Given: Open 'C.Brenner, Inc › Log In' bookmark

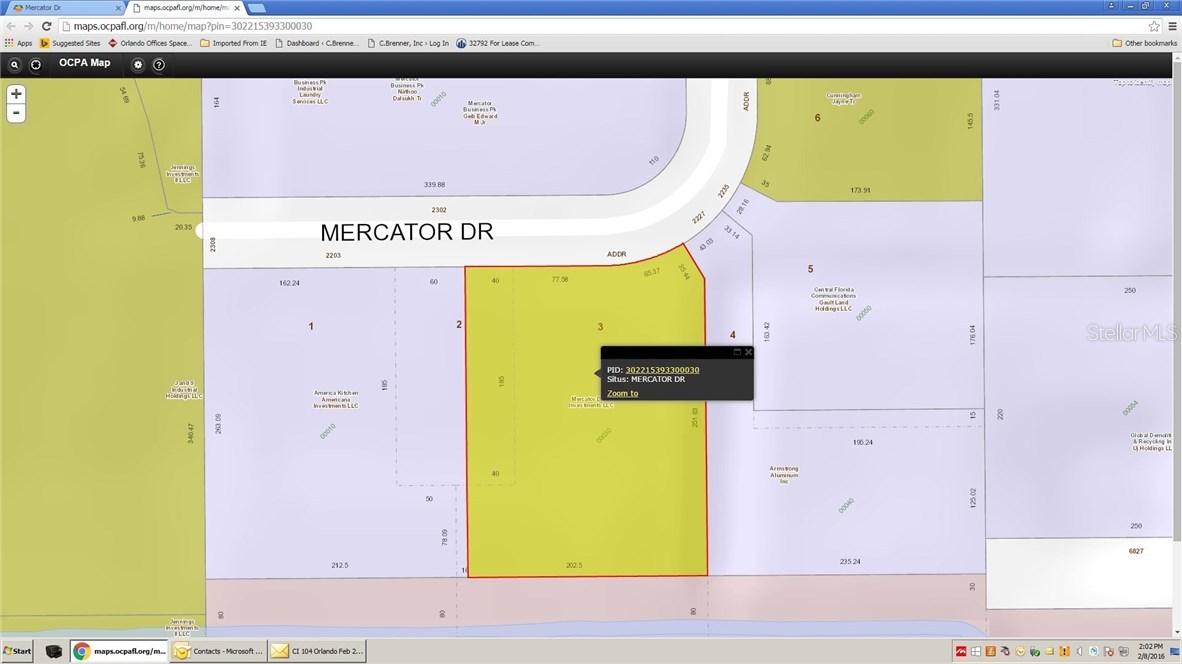Looking at the screenshot, I should (408, 43).
